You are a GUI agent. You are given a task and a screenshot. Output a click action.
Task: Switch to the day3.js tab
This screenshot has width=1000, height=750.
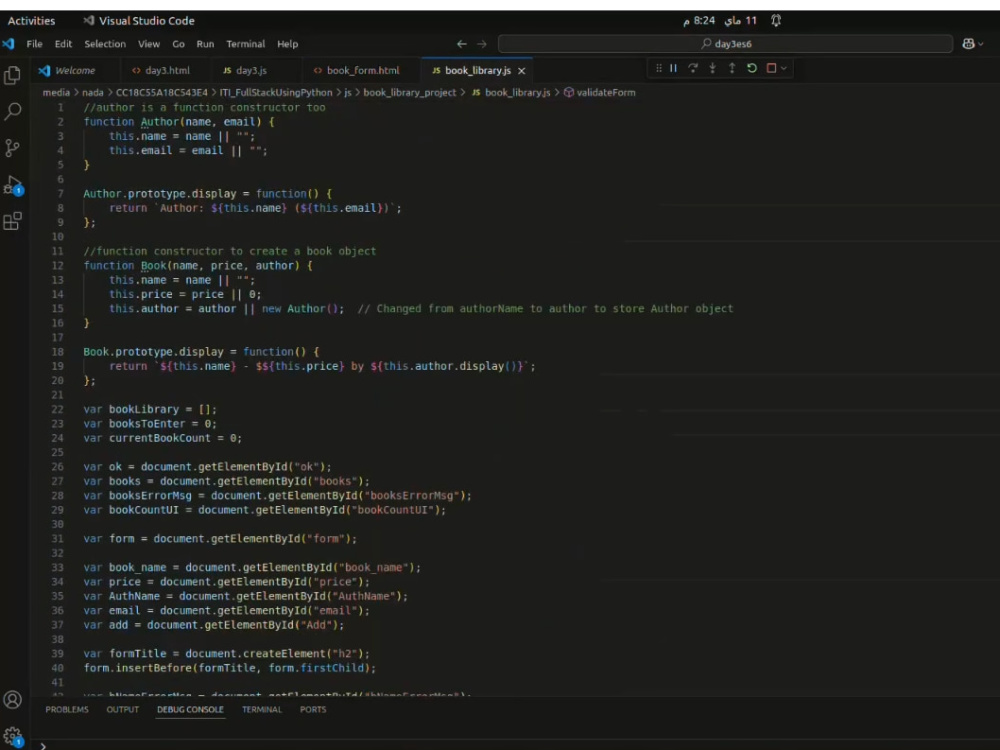click(x=251, y=71)
